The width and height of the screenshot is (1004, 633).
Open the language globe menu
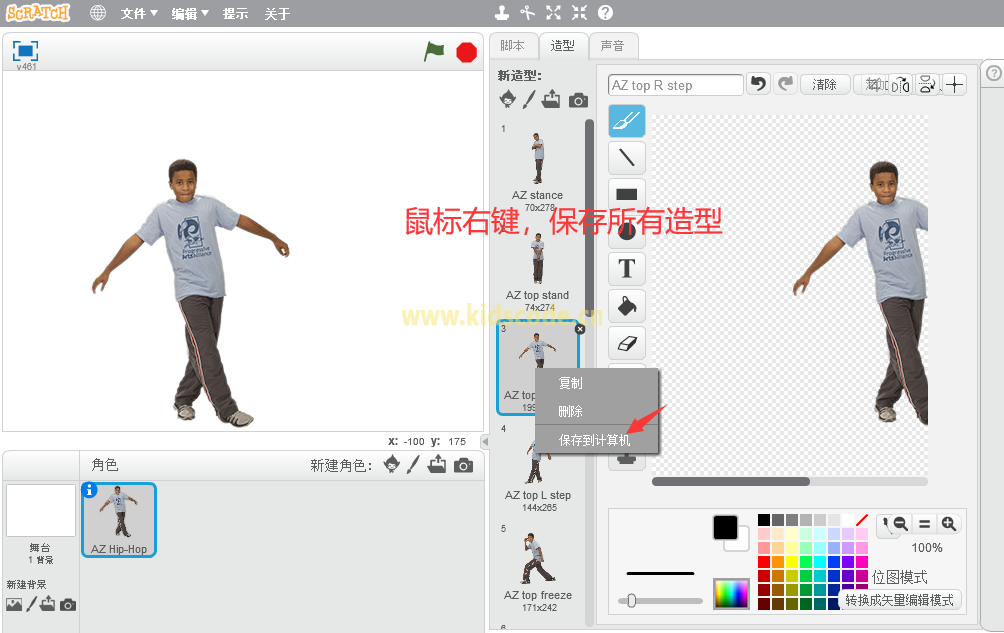pyautogui.click(x=96, y=13)
